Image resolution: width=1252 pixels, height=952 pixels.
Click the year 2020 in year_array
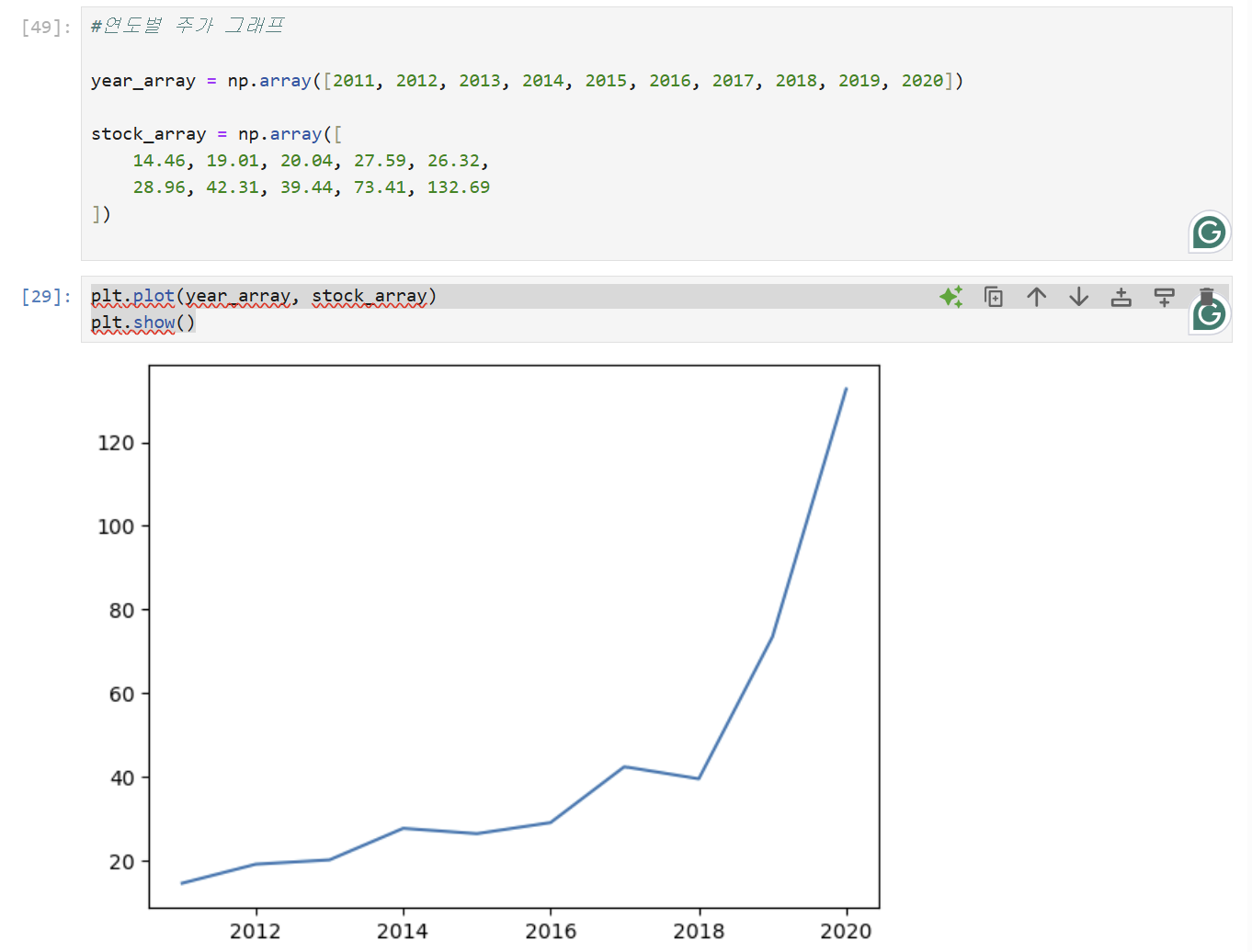click(922, 81)
